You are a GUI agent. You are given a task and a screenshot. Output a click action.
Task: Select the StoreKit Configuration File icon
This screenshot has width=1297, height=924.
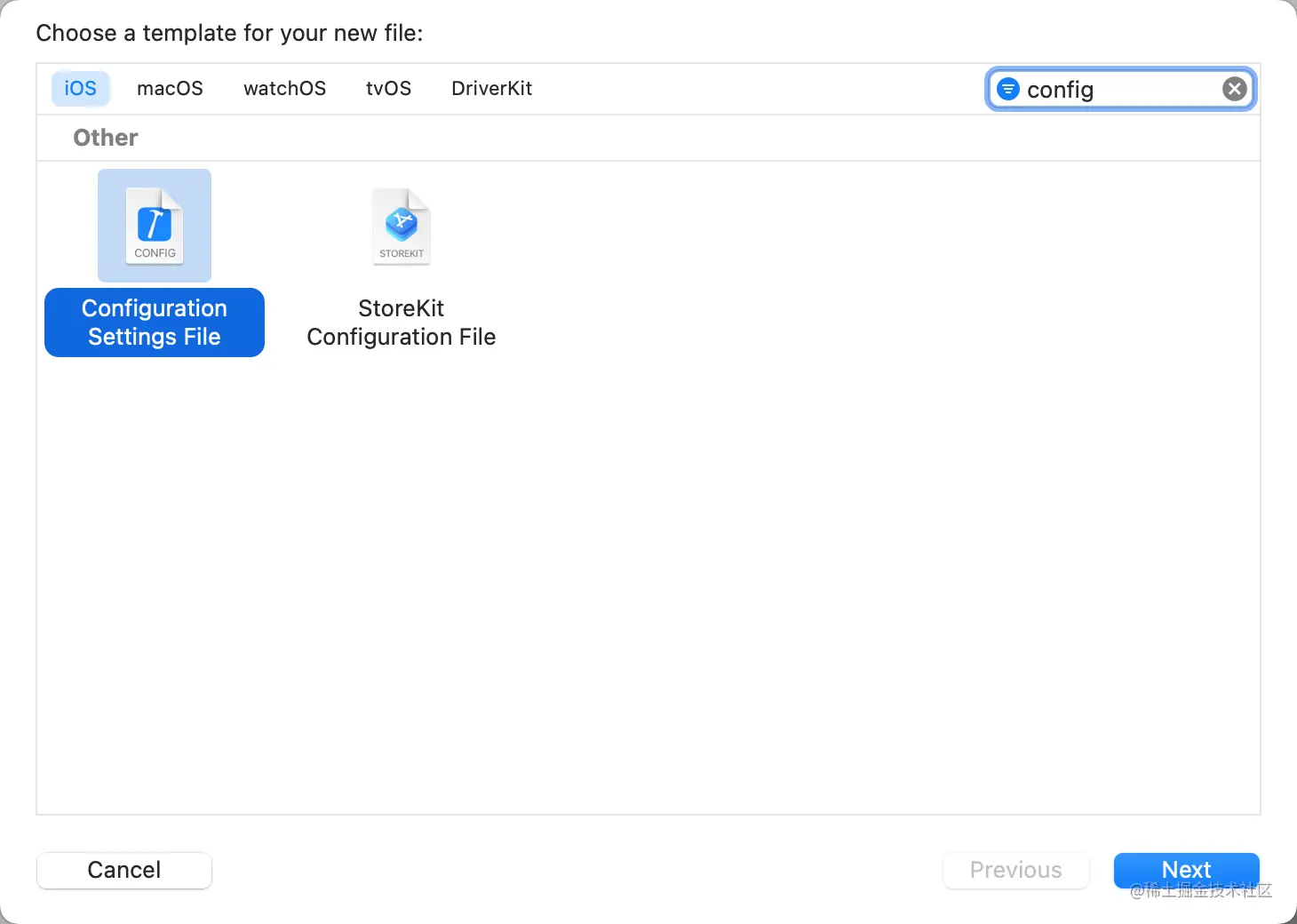click(x=402, y=226)
